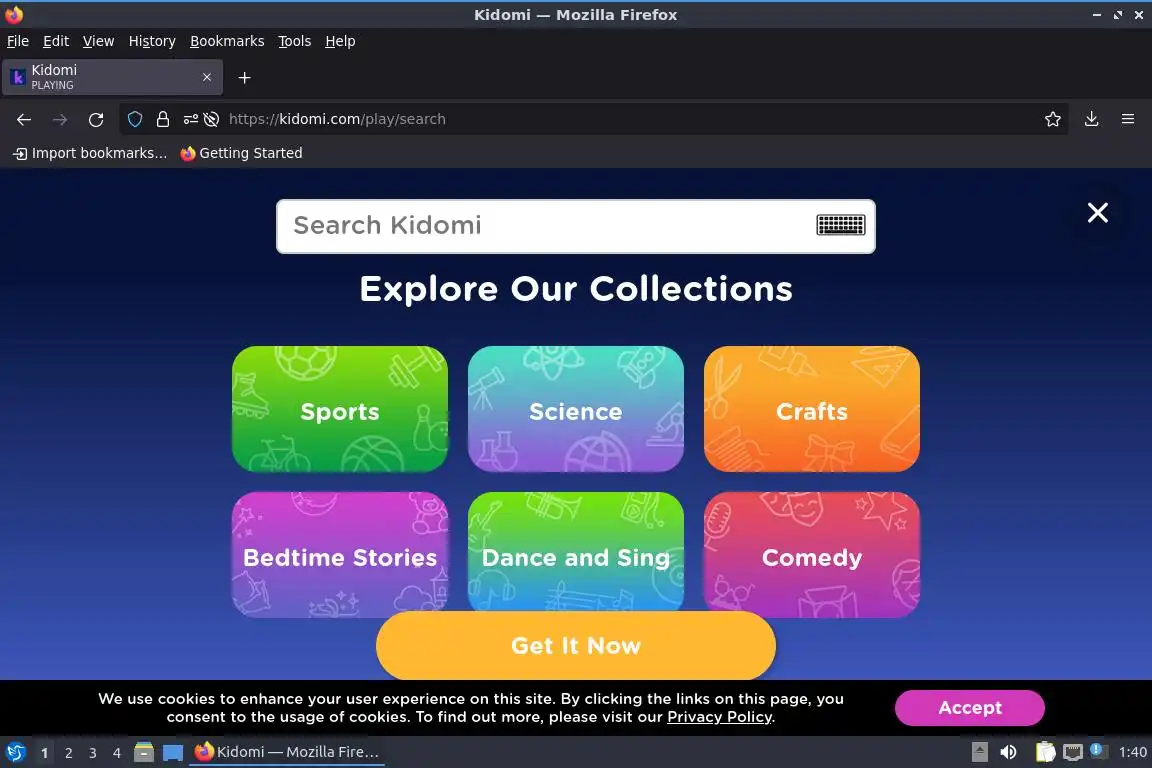Open the Firefox downloads panel
Viewport: 1152px width, 768px height.
1091,119
